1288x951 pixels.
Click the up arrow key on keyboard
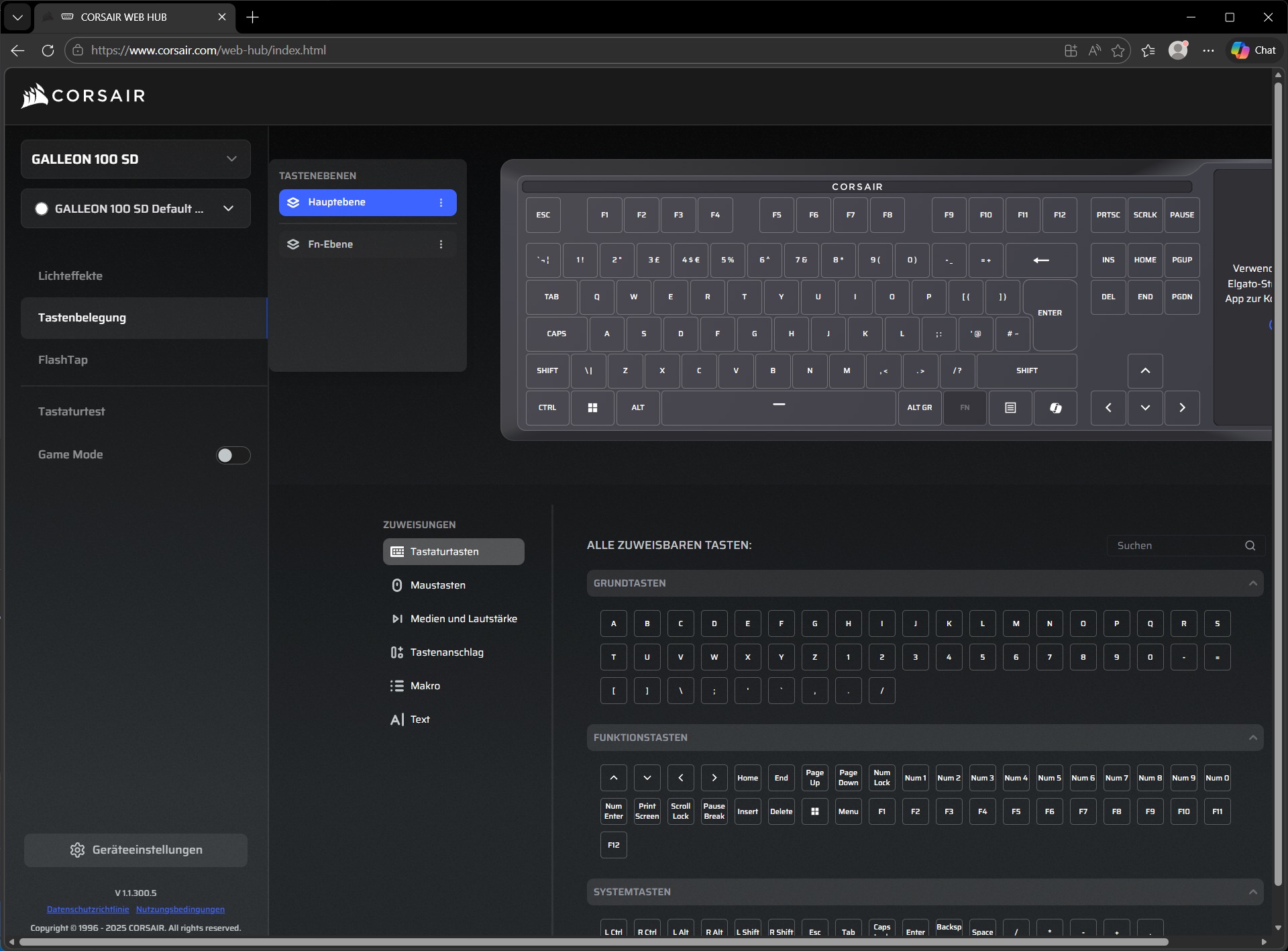(1145, 371)
